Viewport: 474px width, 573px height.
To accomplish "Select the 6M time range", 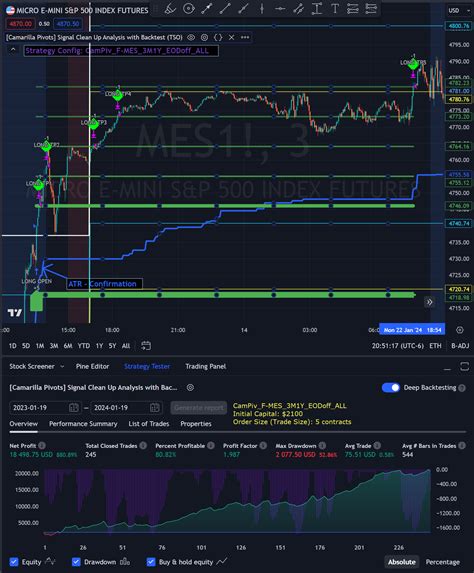I will point(68,346).
